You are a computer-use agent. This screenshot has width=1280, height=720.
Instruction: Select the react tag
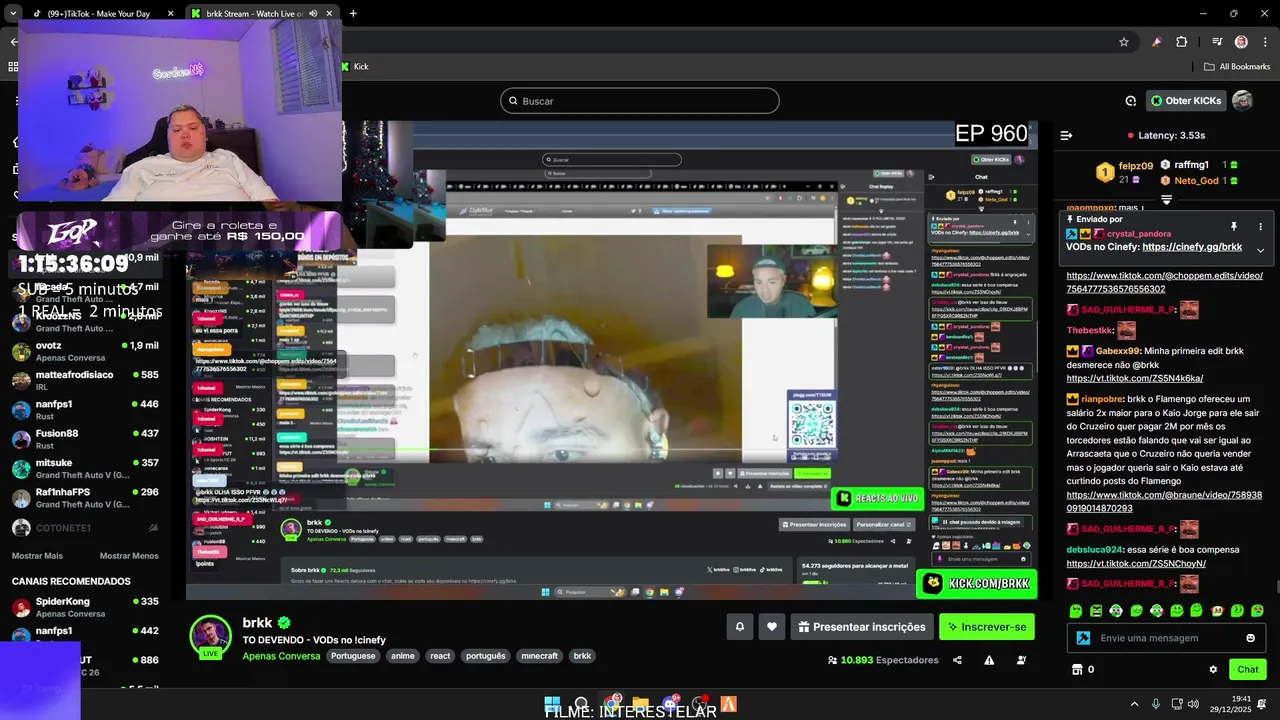[x=440, y=656]
